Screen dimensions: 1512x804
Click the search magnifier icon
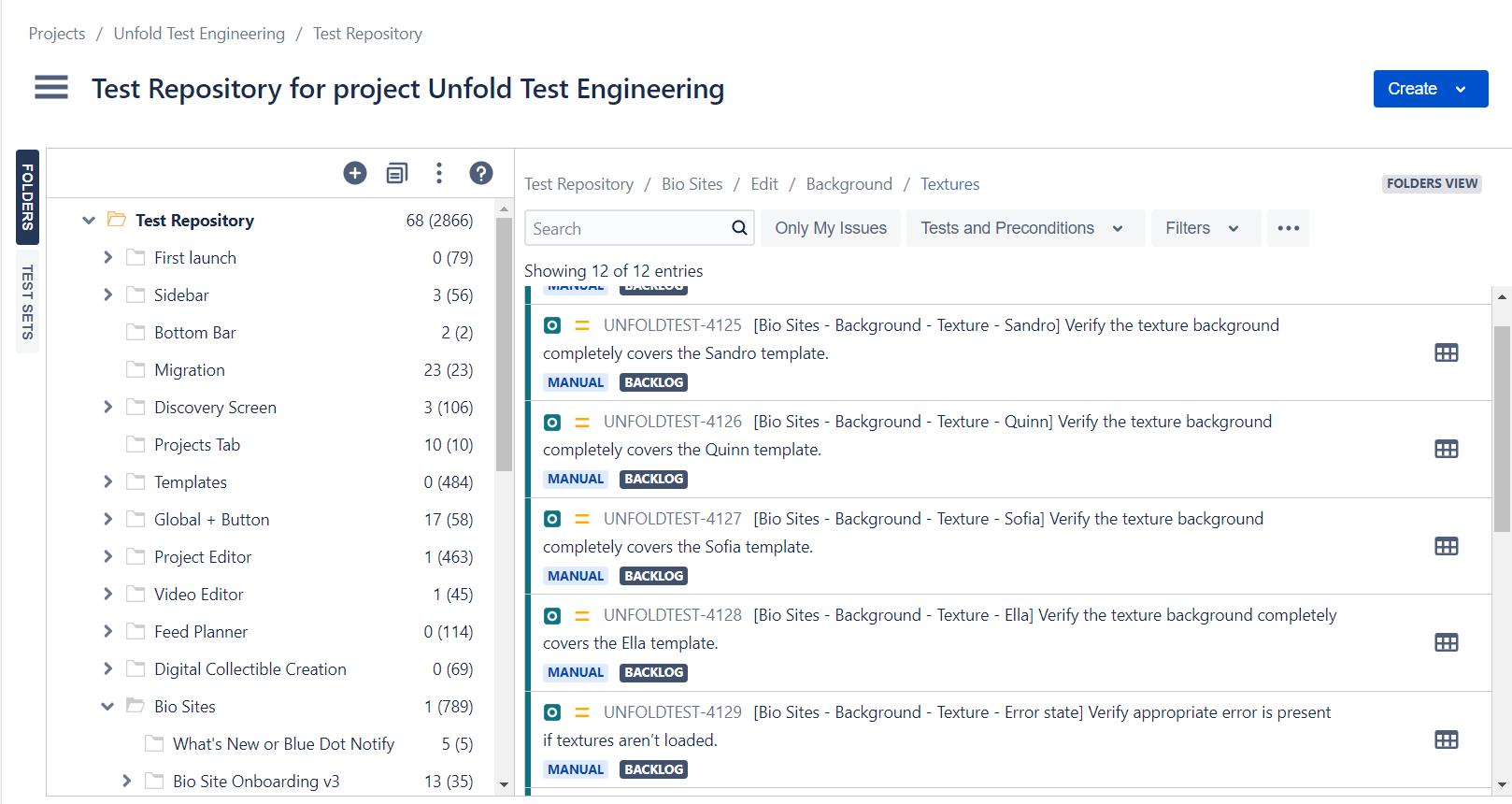pyautogui.click(x=739, y=228)
